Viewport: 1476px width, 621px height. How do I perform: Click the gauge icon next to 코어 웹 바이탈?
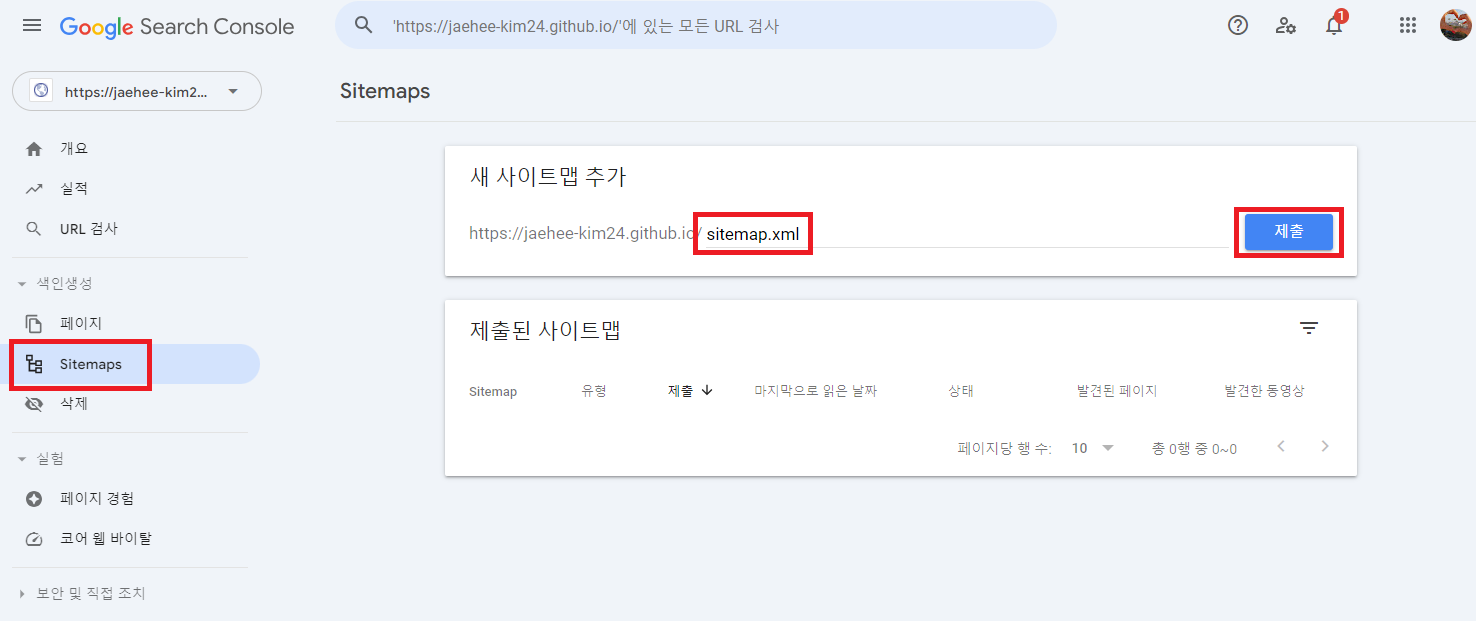[x=34, y=539]
